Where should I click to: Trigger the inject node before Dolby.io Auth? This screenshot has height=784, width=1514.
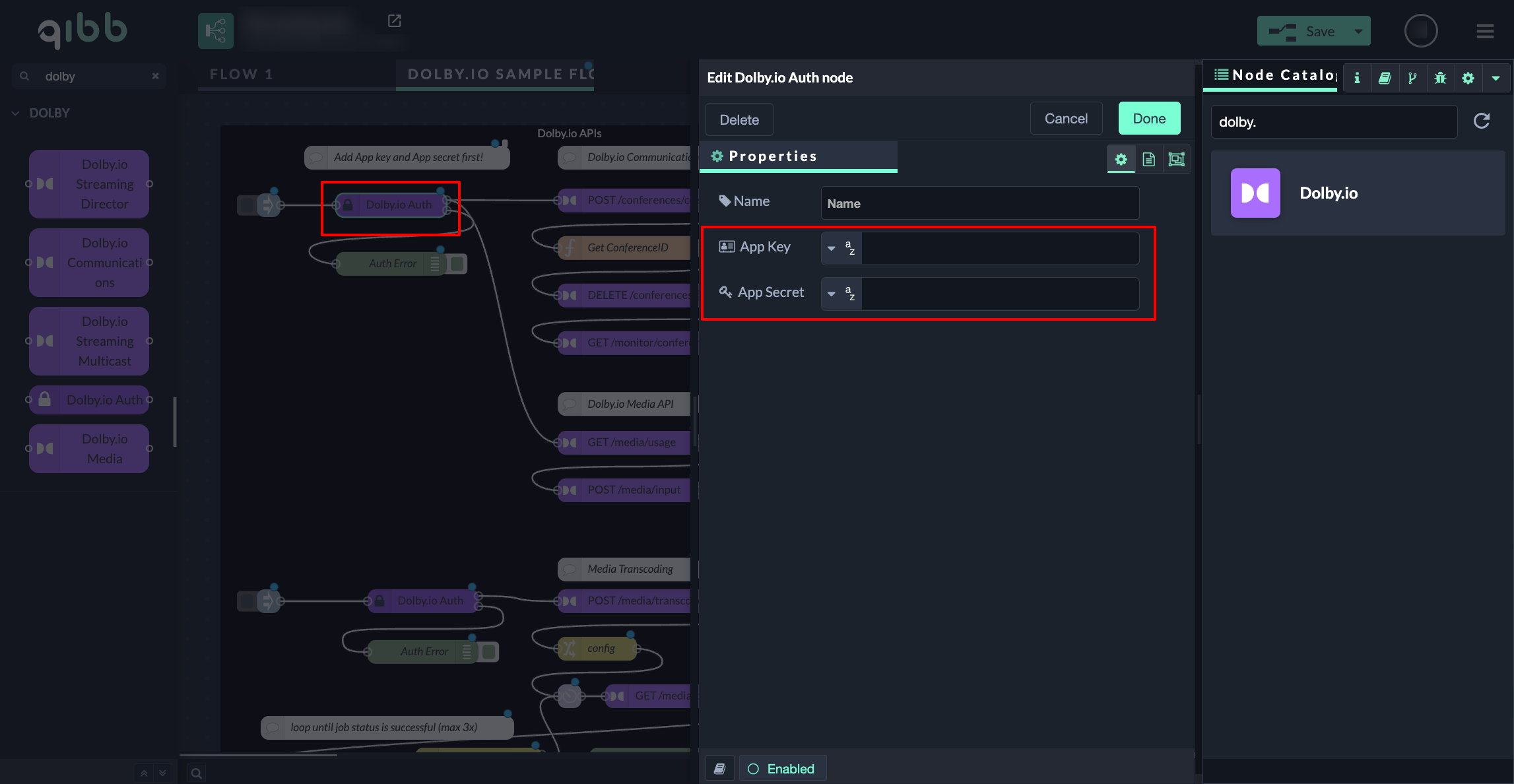click(x=247, y=205)
